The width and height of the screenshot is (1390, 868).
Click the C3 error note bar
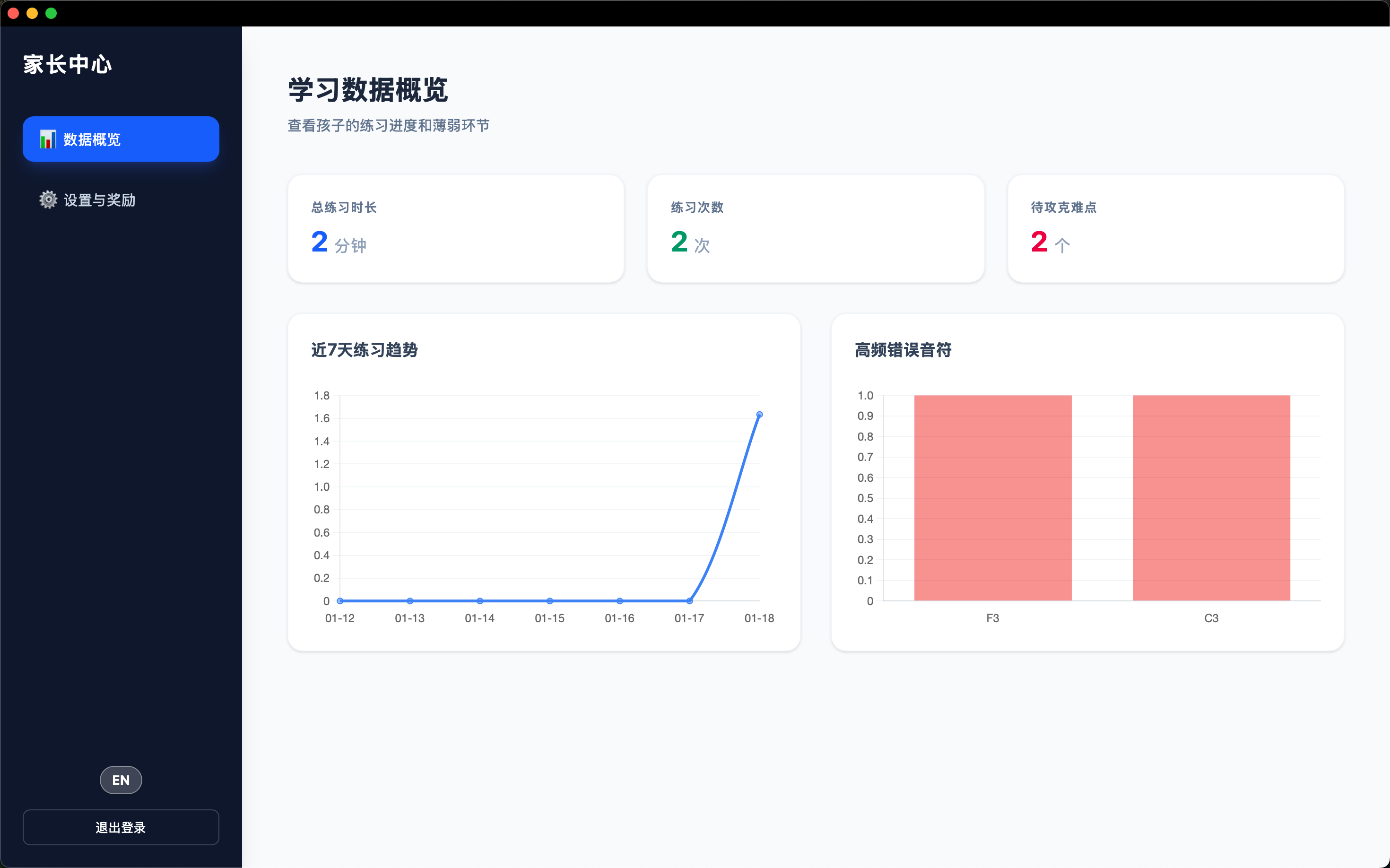[x=1211, y=498]
